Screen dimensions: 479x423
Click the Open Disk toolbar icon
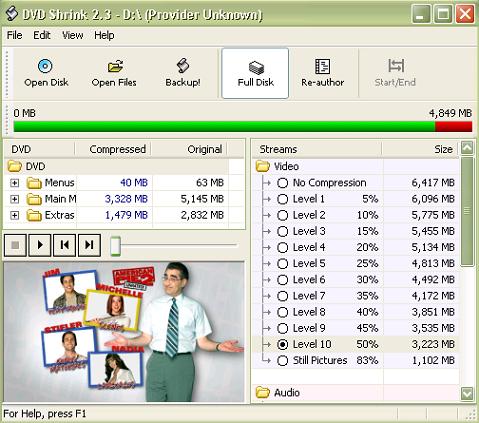tap(45, 66)
